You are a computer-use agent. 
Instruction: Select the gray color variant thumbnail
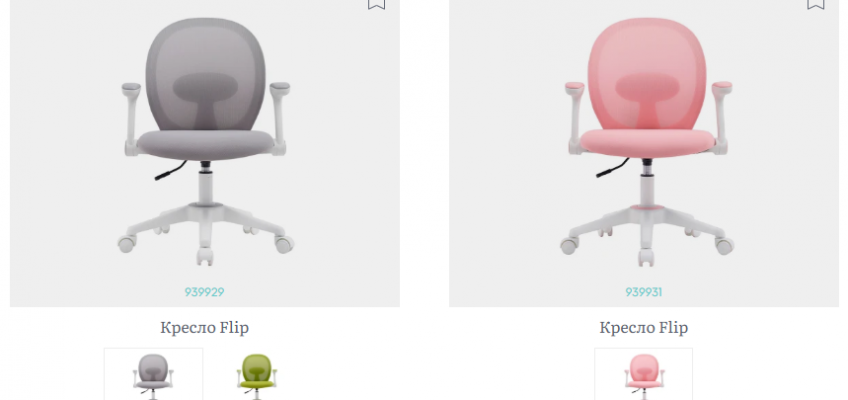154,374
